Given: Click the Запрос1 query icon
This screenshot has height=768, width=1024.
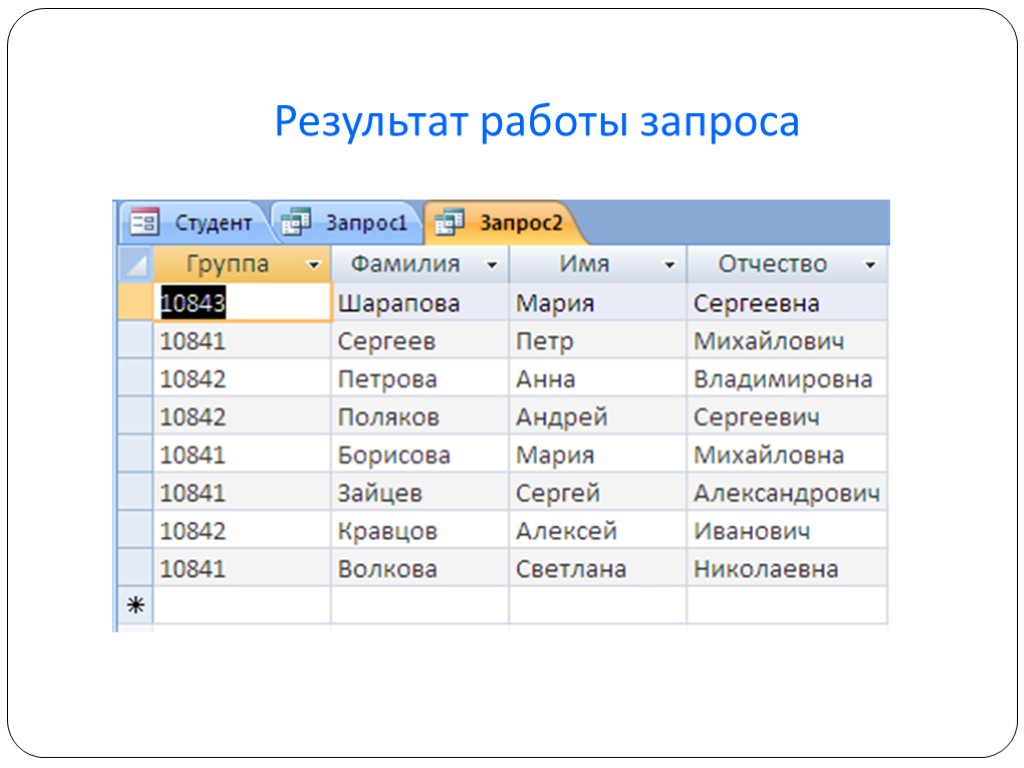Looking at the screenshot, I should point(296,222).
